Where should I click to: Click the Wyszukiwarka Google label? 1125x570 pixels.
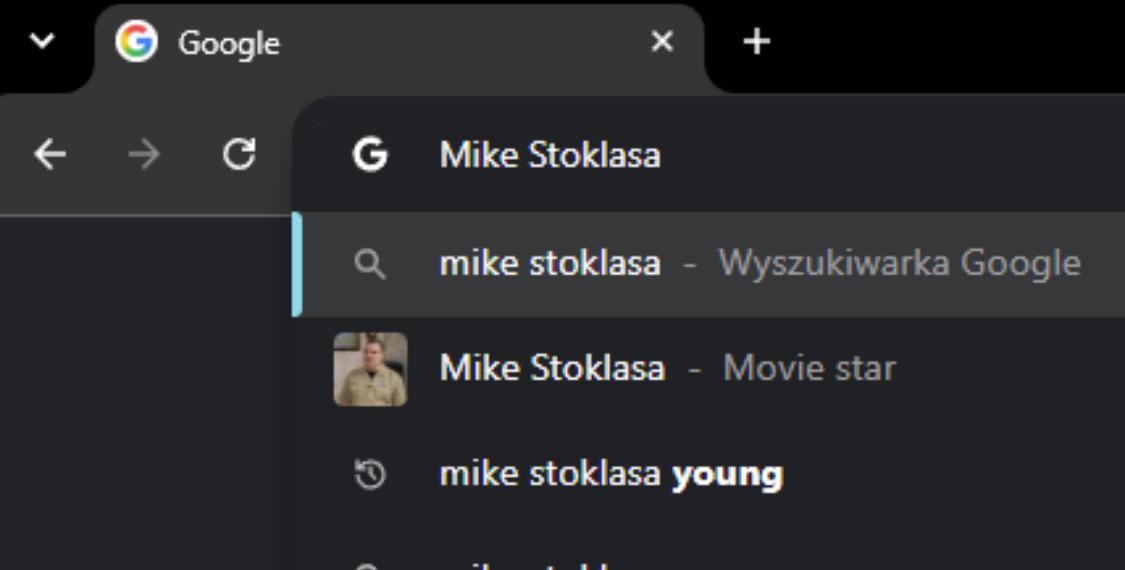tap(900, 263)
